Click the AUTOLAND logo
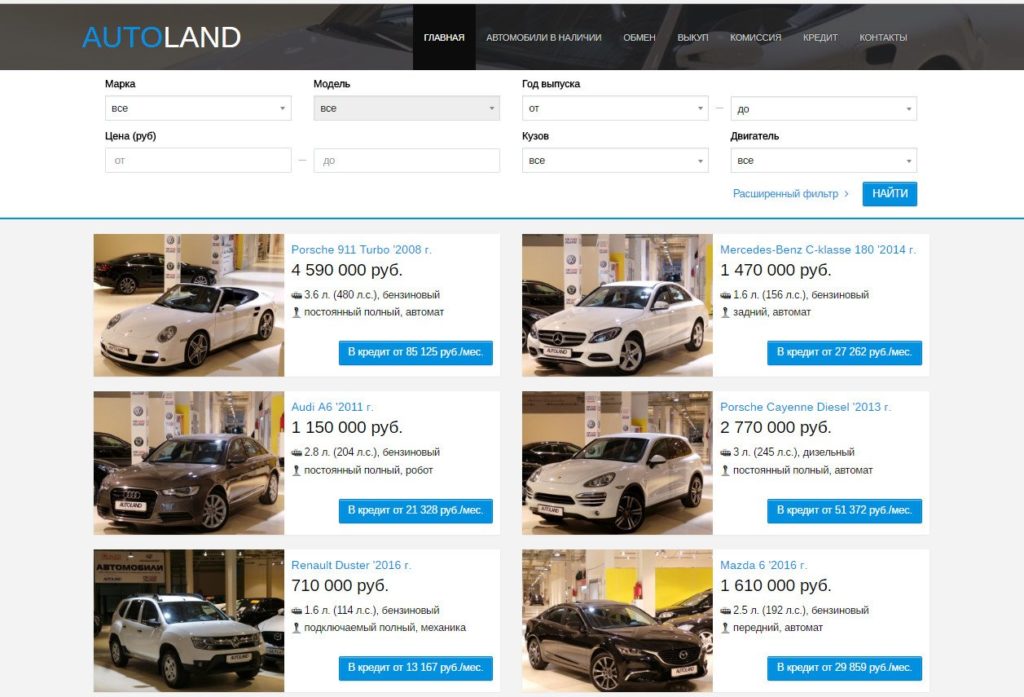This screenshot has height=697, width=1024. [x=161, y=37]
